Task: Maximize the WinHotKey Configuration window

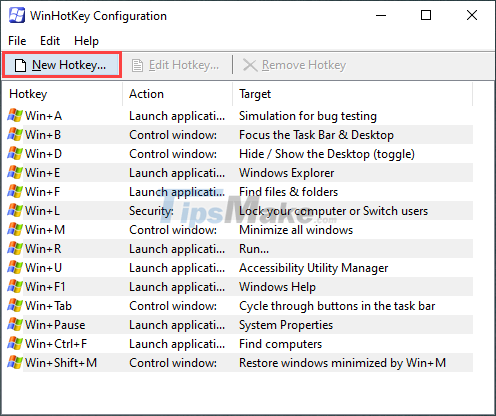Action: pyautogui.click(x=426, y=15)
